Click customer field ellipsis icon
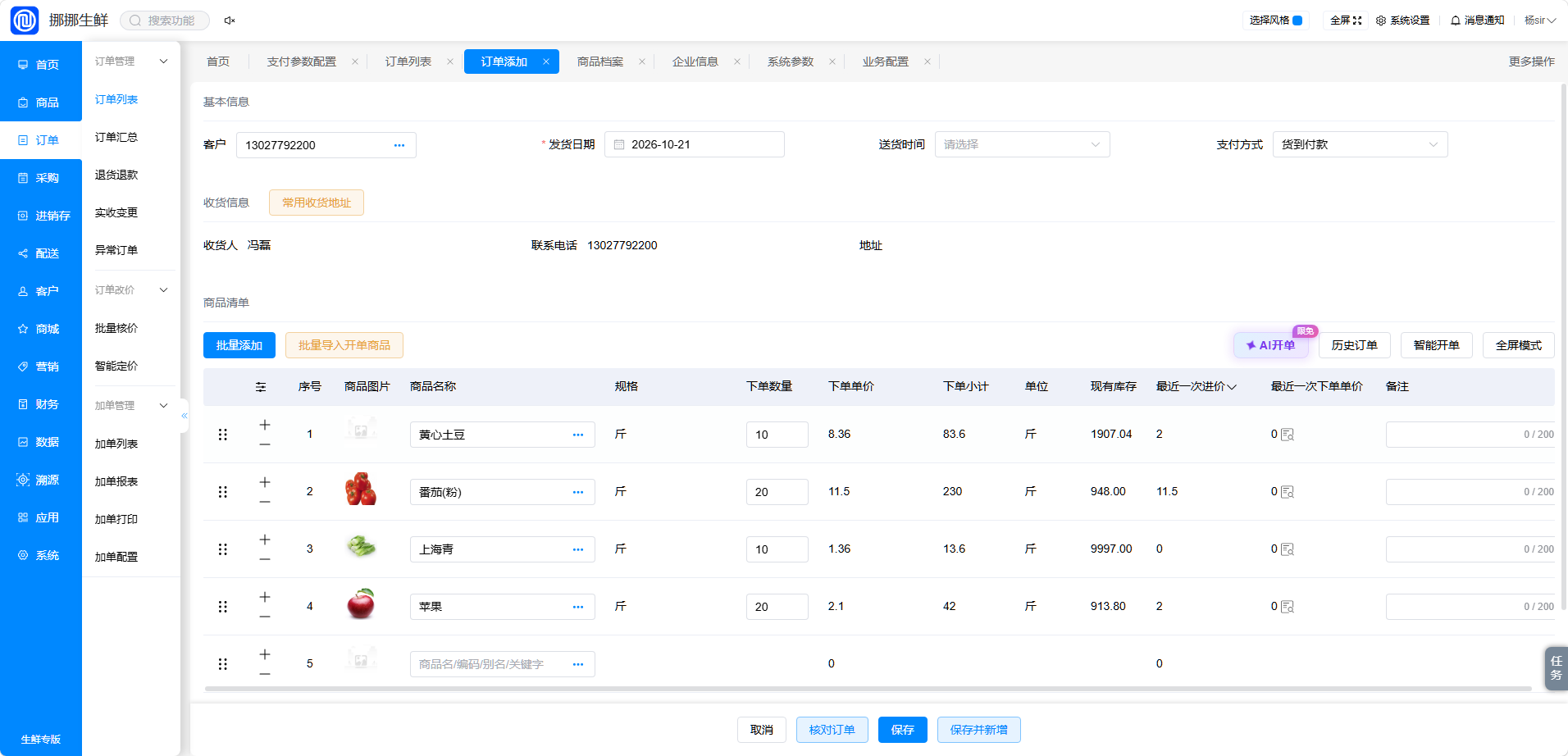This screenshot has width=1568, height=756. pos(399,145)
